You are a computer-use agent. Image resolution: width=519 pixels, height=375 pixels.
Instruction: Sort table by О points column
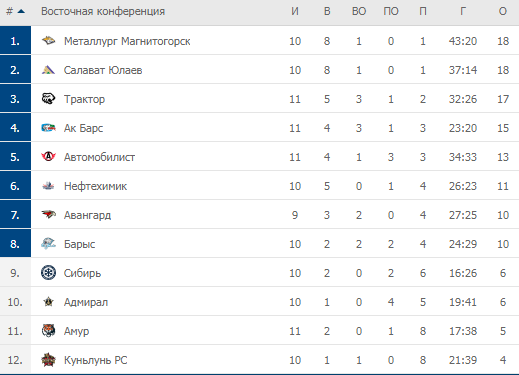[x=503, y=12]
